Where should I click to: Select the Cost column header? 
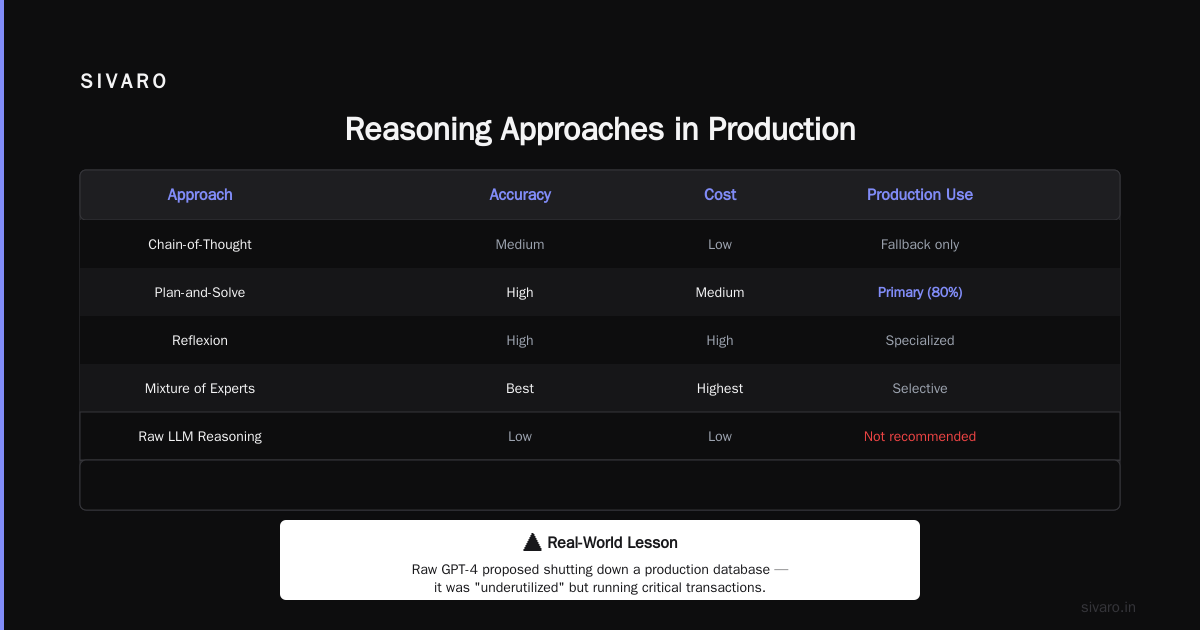pyautogui.click(x=720, y=195)
